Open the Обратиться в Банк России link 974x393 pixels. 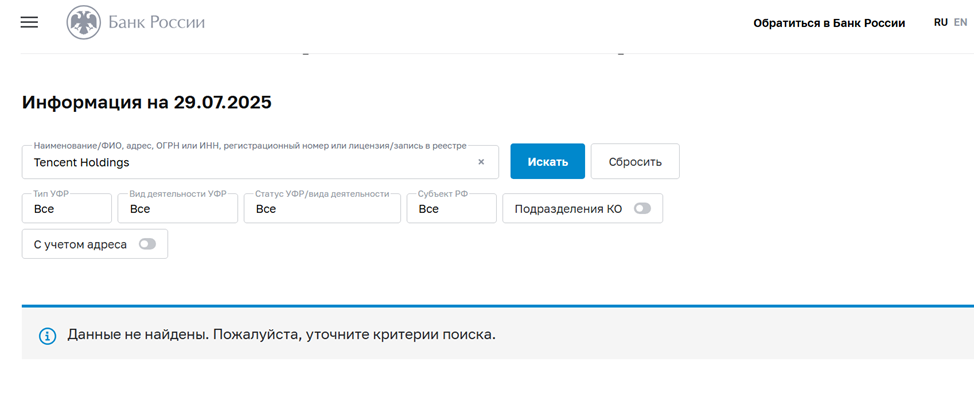(x=829, y=23)
